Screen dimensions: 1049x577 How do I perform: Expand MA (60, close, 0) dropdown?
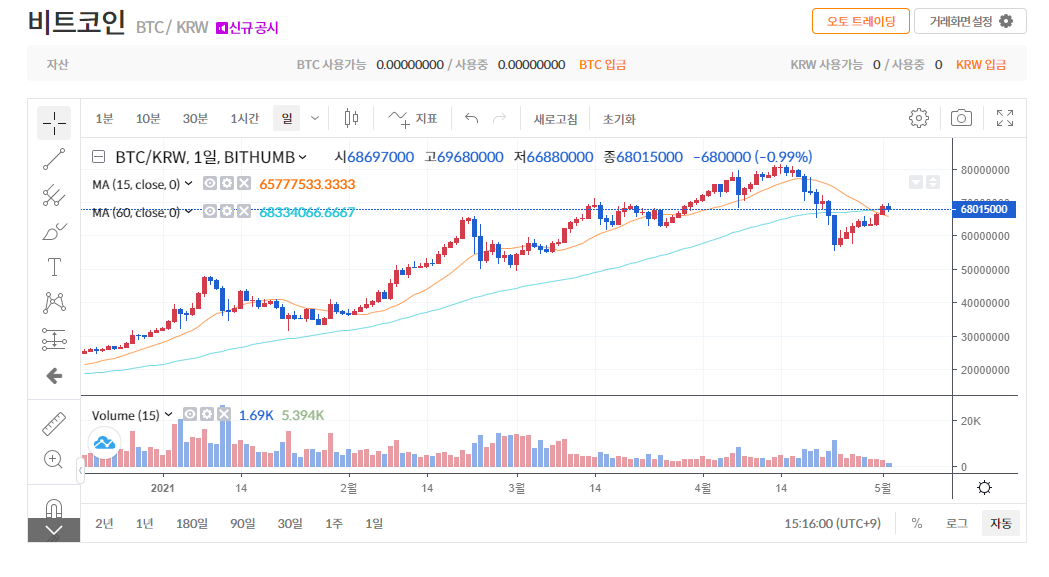point(189,212)
